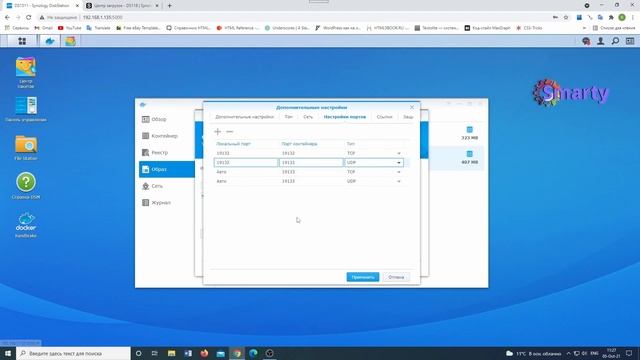Open the DSM main menu grid icon
This screenshot has width=640, height=360.
point(22,41)
